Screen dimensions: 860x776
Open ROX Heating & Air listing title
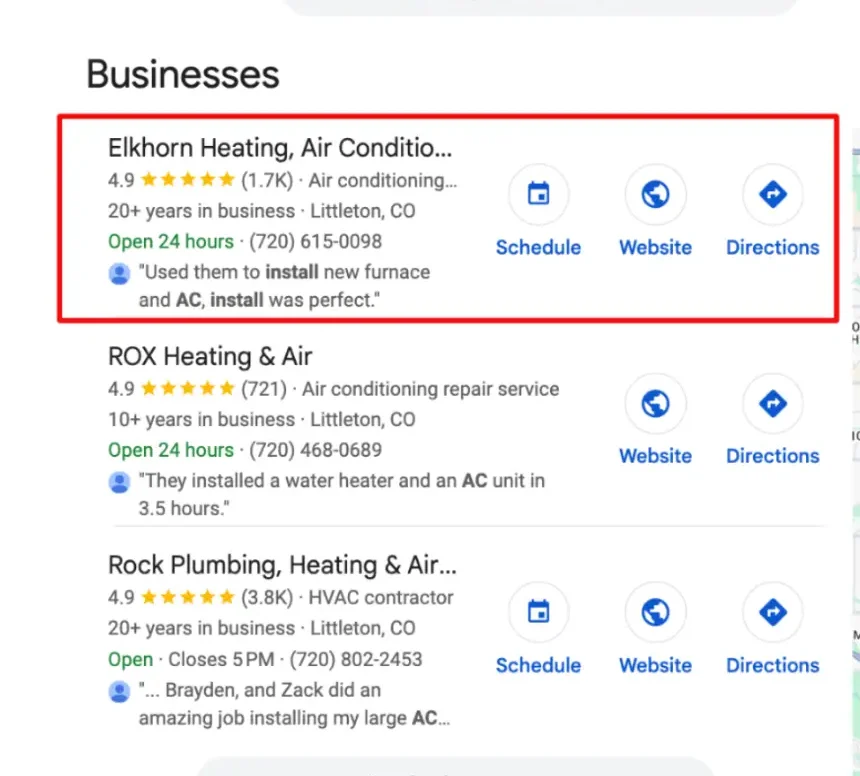click(x=210, y=357)
